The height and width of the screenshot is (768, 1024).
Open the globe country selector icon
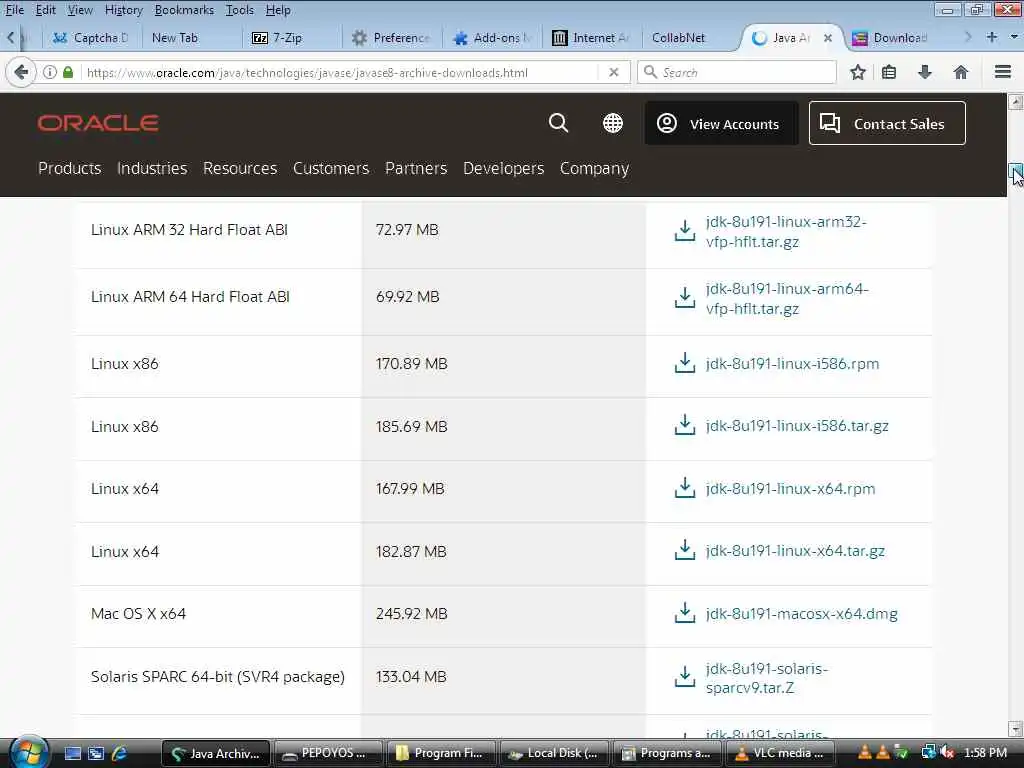(x=613, y=123)
